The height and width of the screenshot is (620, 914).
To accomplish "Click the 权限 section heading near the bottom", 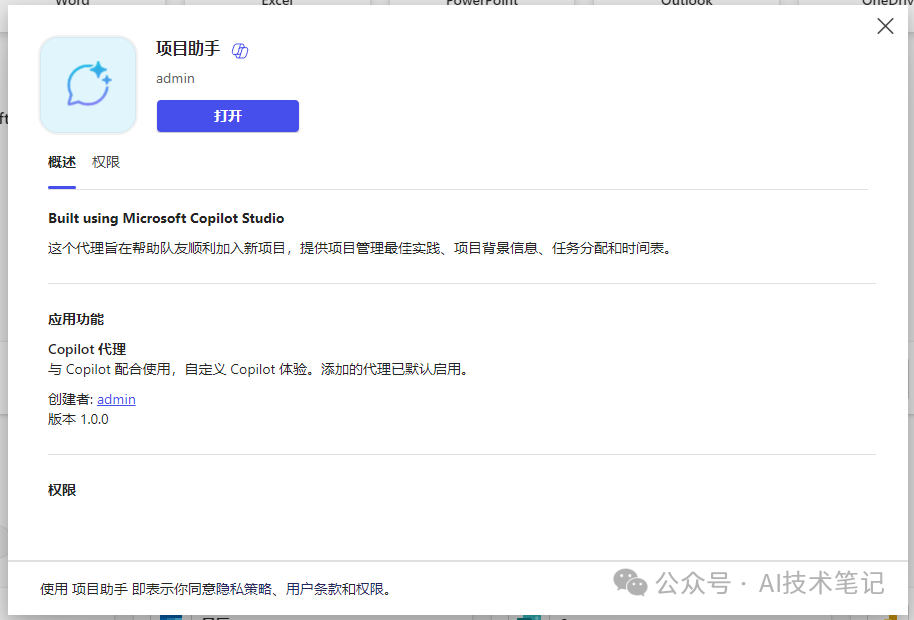I will pyautogui.click(x=62, y=490).
